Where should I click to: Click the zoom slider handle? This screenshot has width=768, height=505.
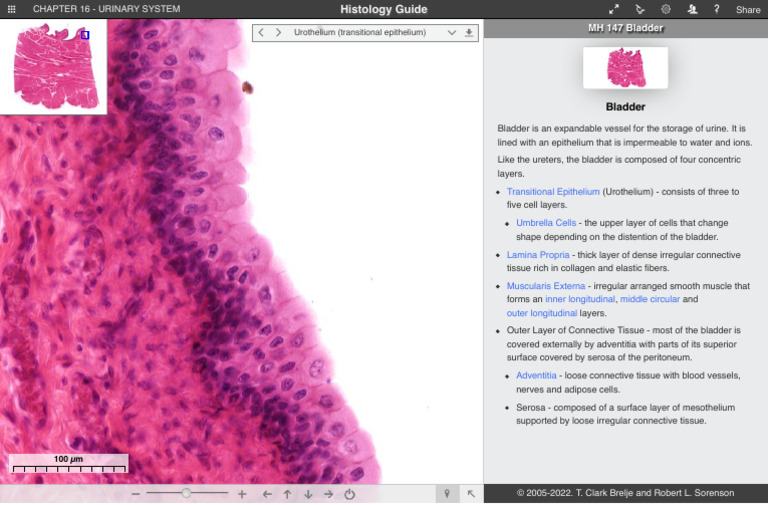186,494
